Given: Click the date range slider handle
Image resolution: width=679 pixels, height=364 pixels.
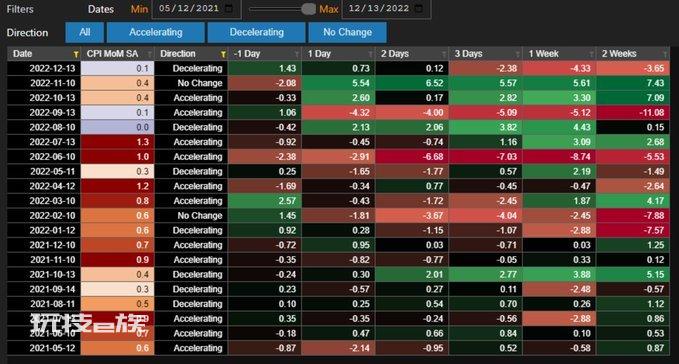Looking at the screenshot, I should (308, 9).
